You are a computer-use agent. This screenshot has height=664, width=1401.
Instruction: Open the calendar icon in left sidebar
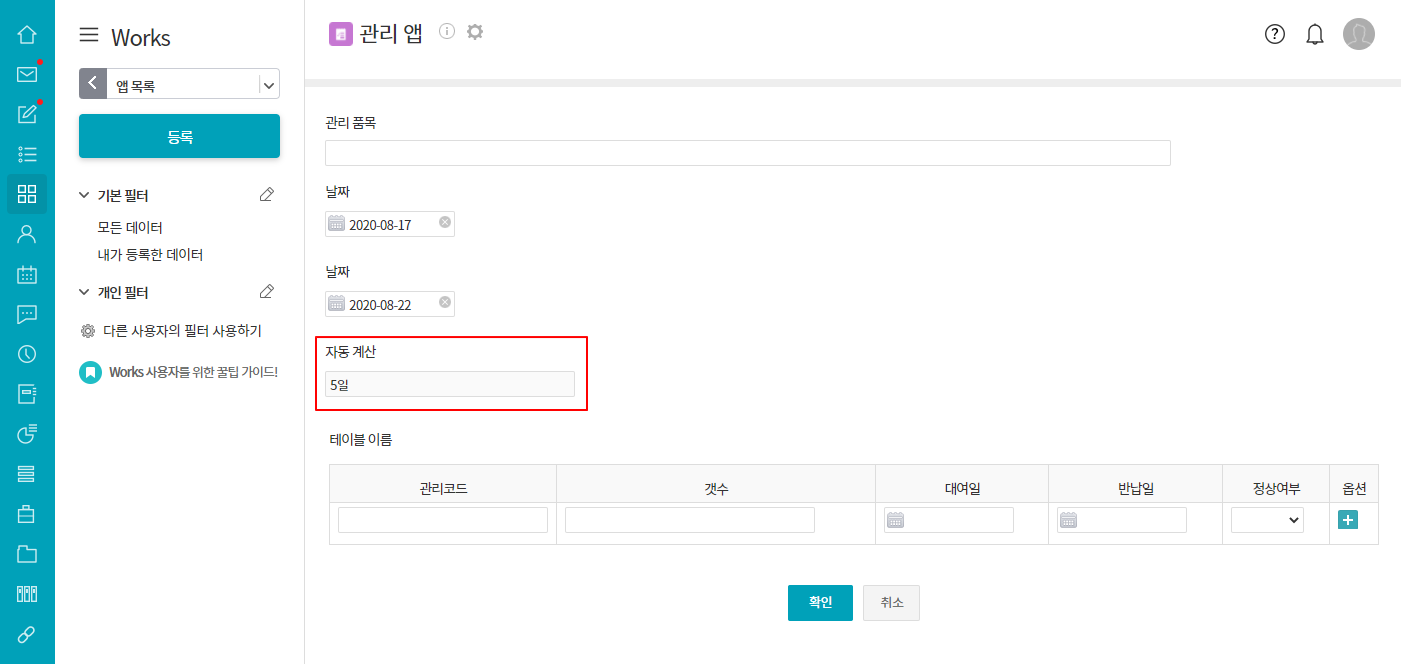click(27, 274)
